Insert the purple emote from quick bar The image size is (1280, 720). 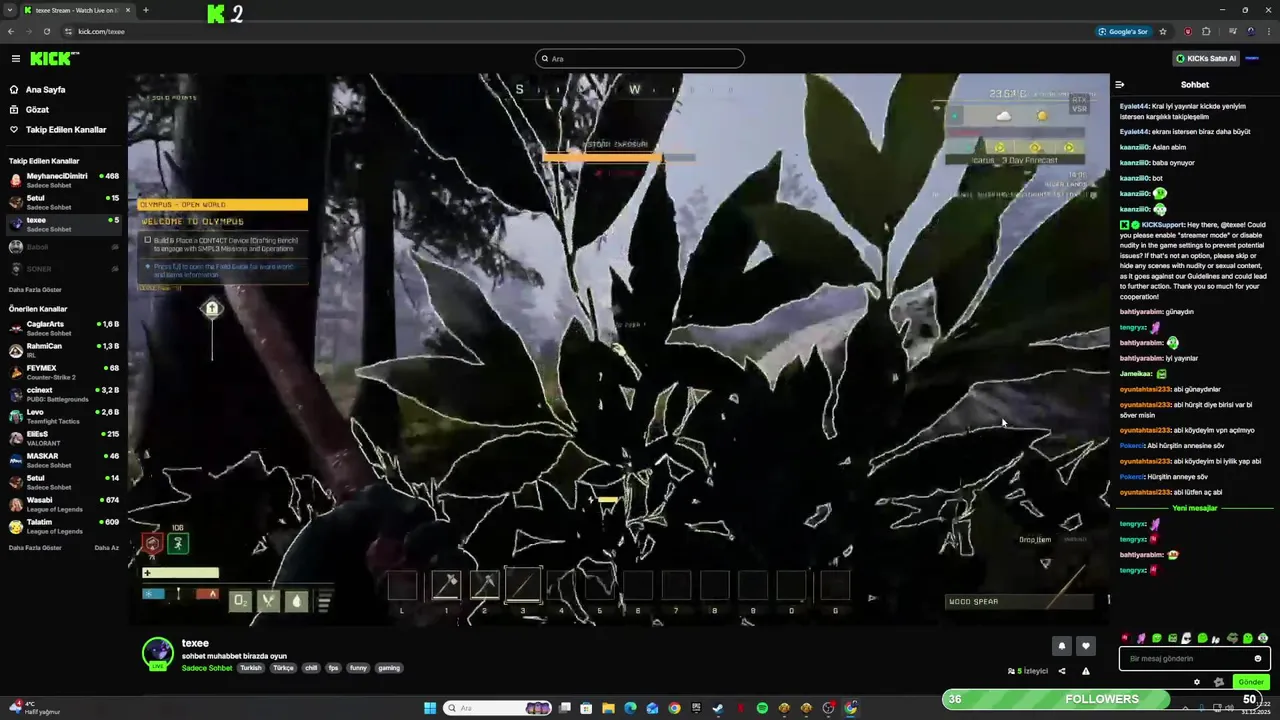click(1141, 638)
